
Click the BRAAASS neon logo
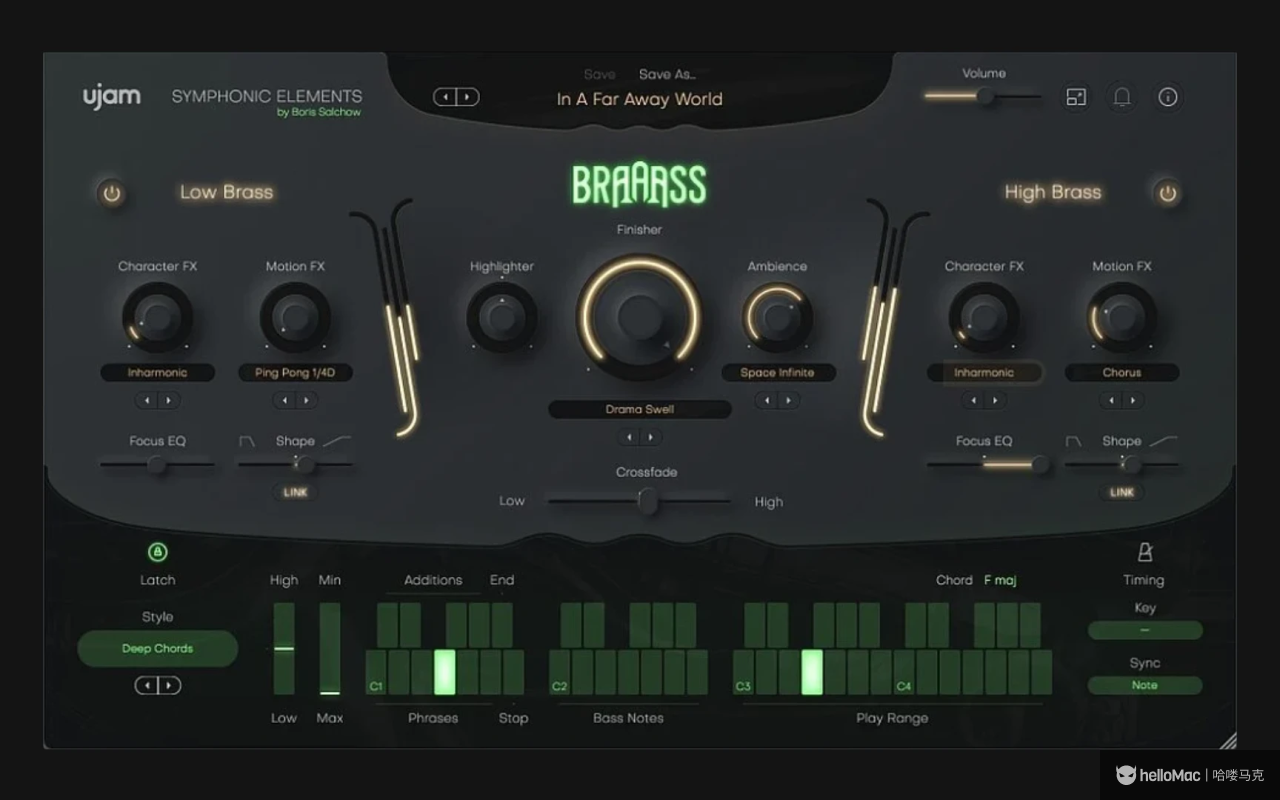coord(639,186)
